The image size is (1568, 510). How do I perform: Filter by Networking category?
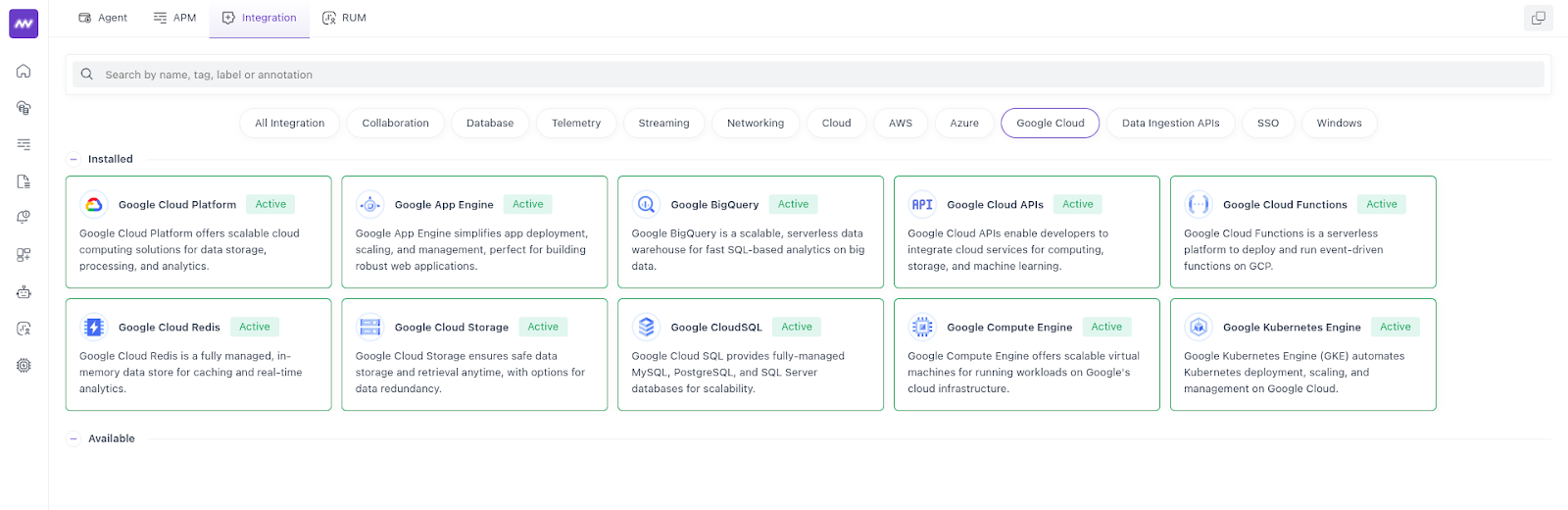(756, 124)
